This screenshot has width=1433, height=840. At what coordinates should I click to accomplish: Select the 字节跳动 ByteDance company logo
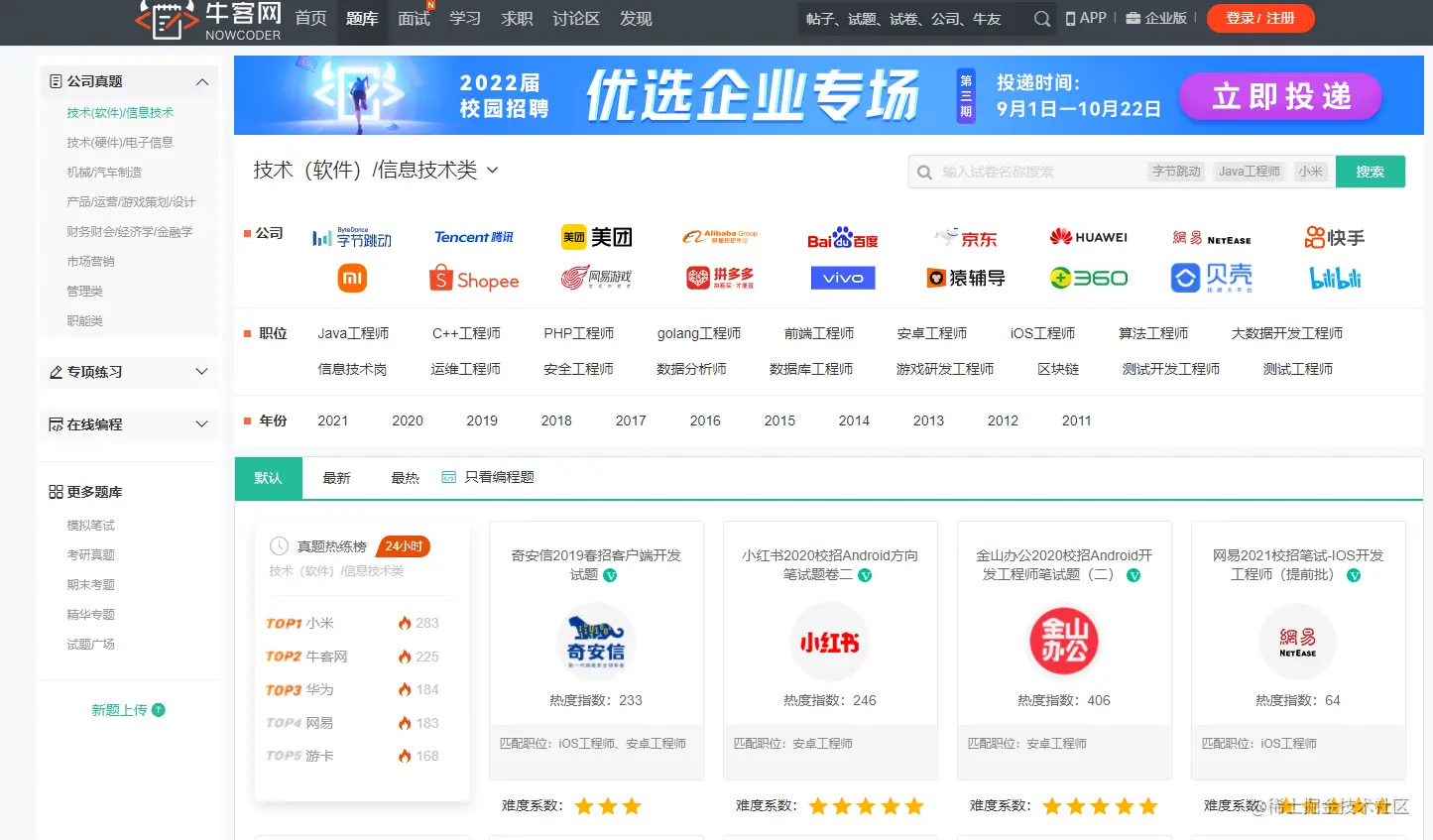coord(352,237)
